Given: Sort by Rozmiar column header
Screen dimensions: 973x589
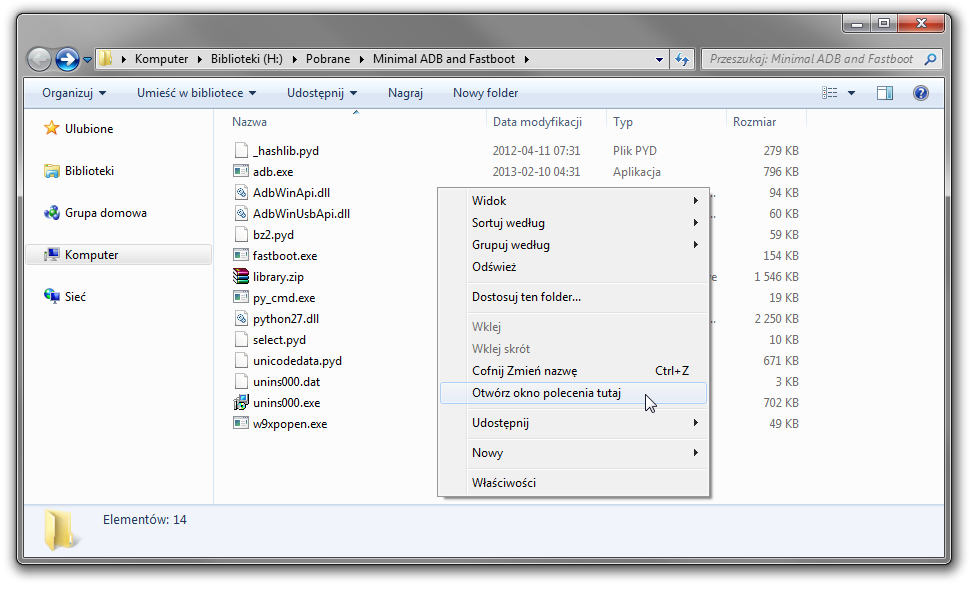Looking at the screenshot, I should [x=755, y=122].
